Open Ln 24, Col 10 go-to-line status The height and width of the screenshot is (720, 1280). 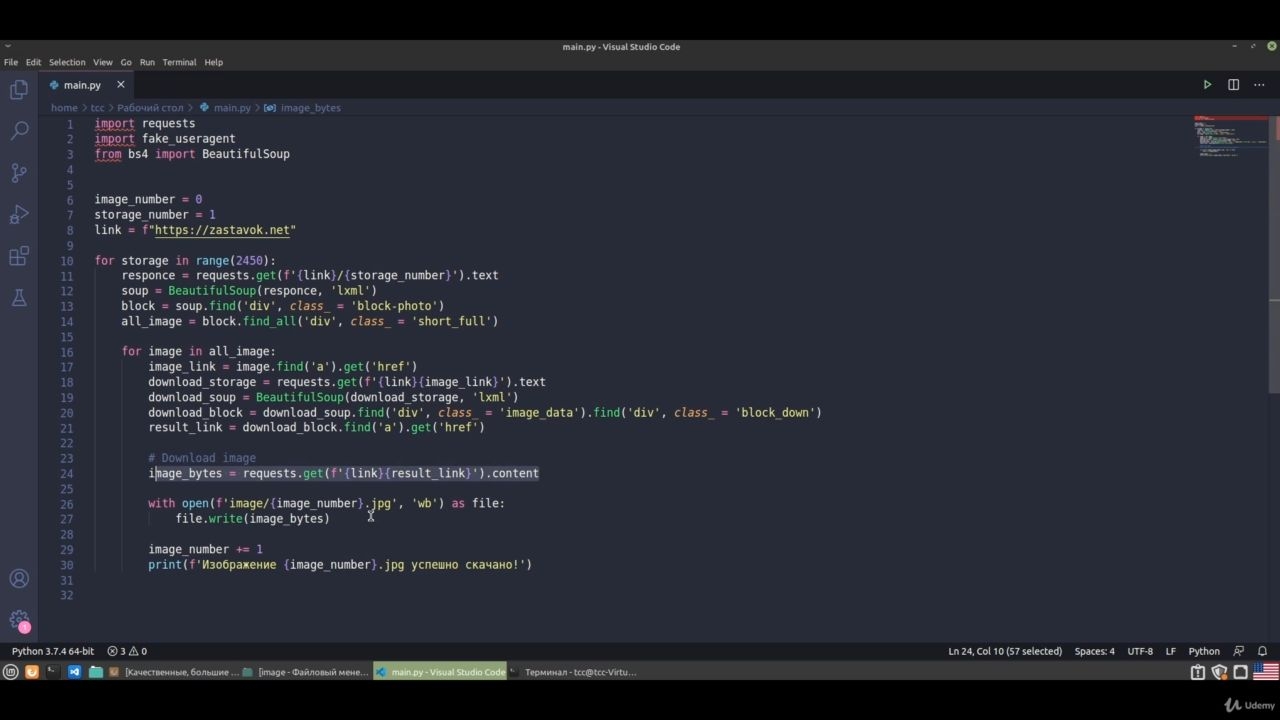pos(1005,651)
